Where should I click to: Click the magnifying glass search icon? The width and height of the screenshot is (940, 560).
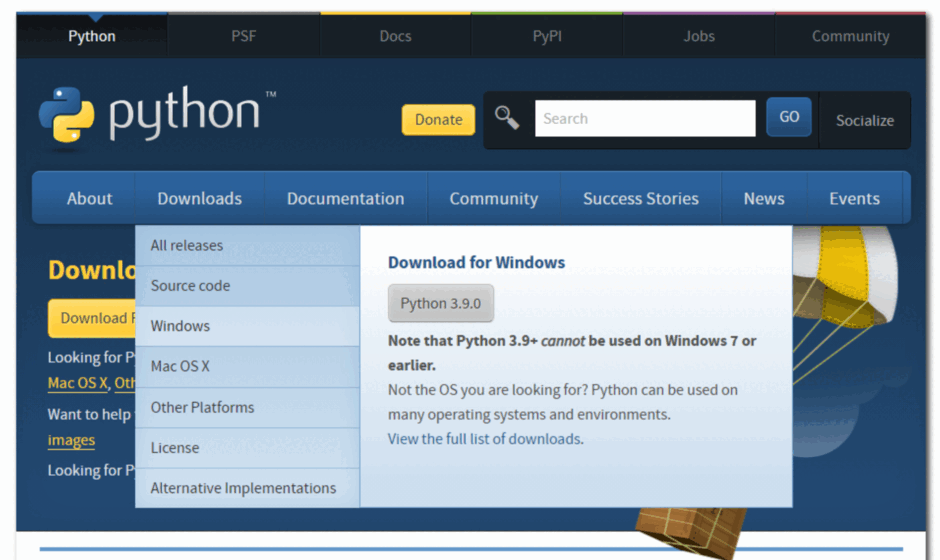(507, 118)
